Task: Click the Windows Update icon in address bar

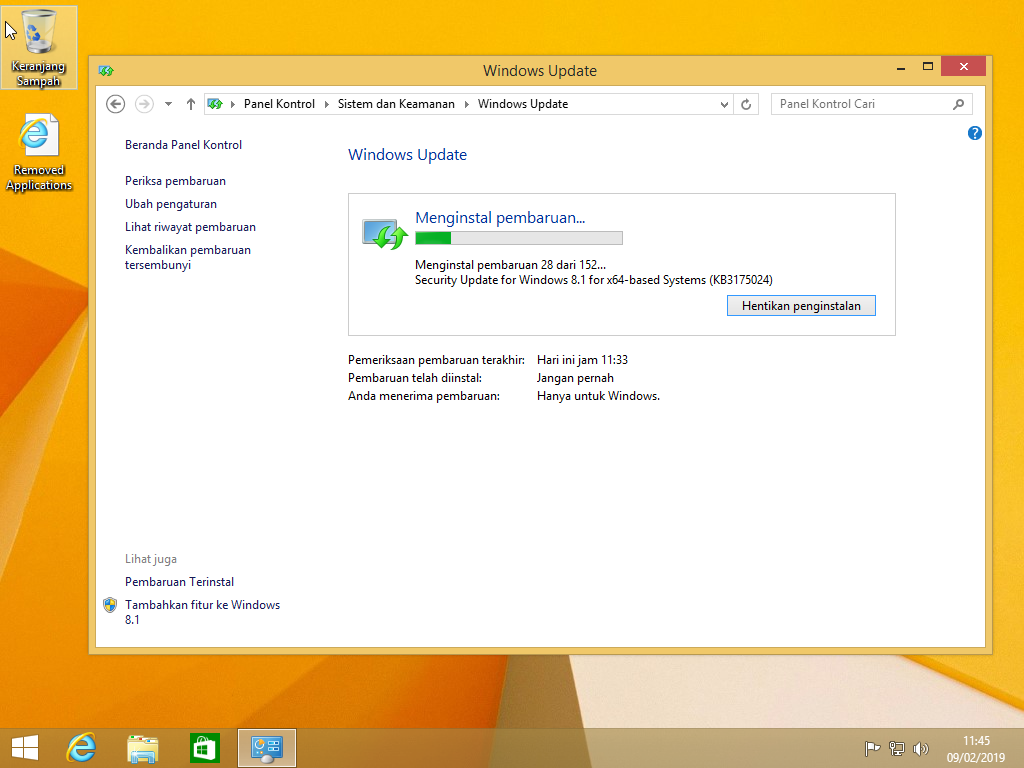Action: [x=215, y=104]
